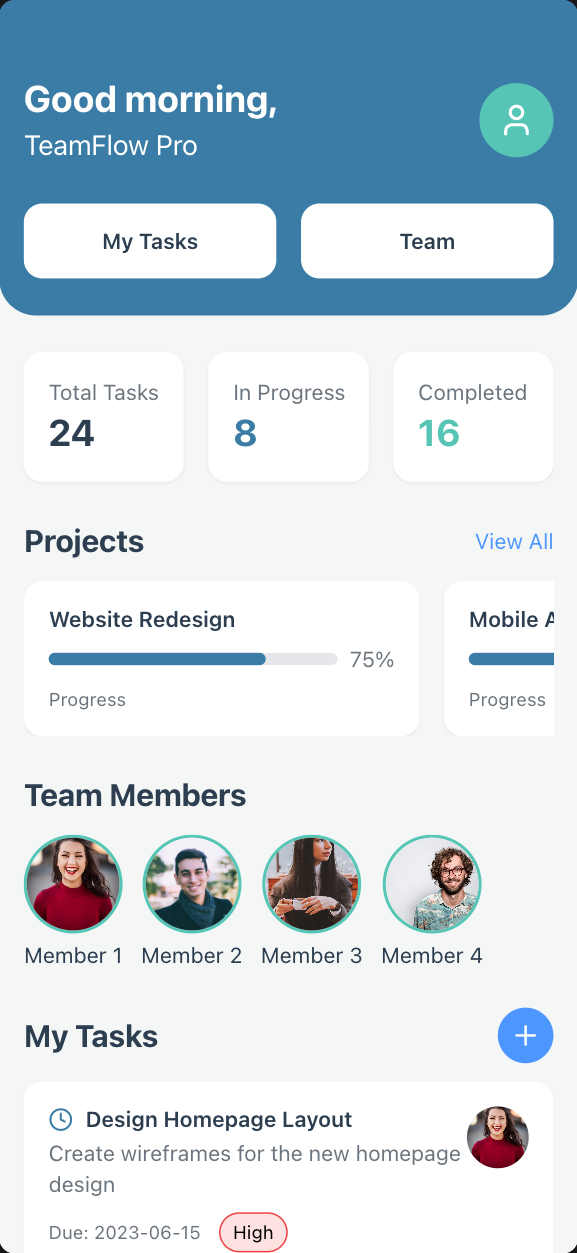Select the Completed stat card

473,416
